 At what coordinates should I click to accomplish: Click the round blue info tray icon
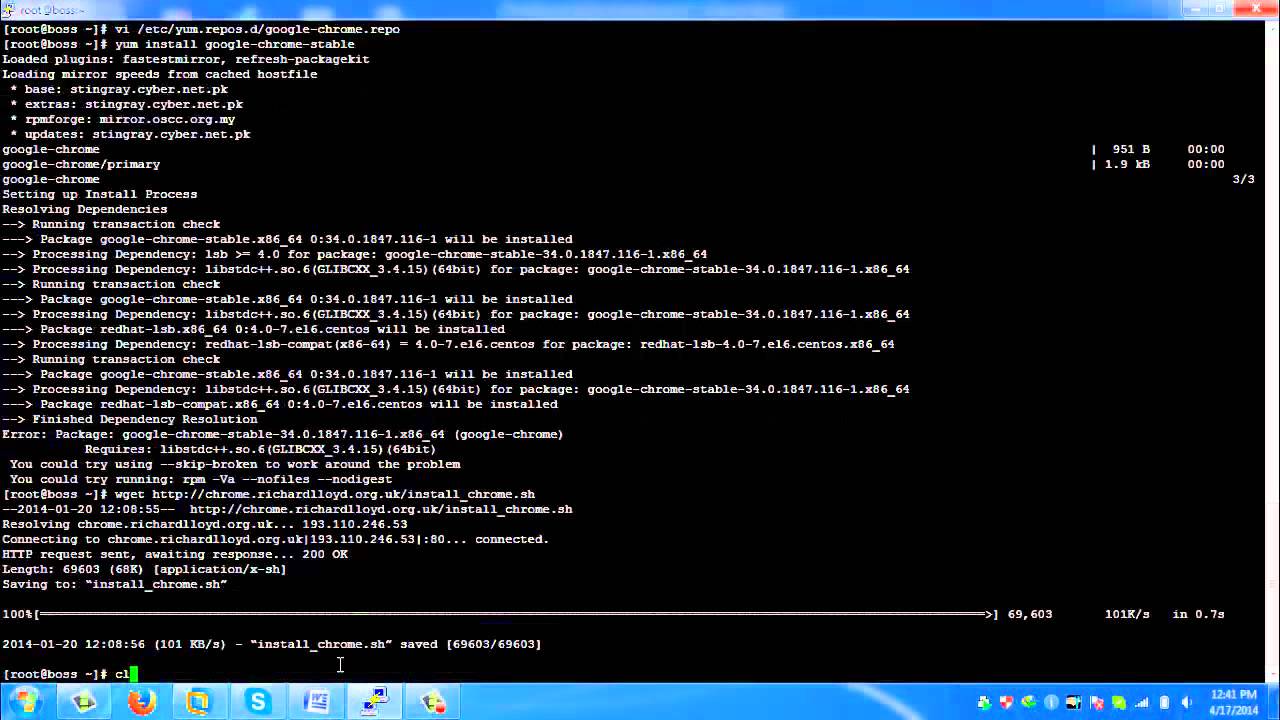pyautogui.click(x=1051, y=702)
